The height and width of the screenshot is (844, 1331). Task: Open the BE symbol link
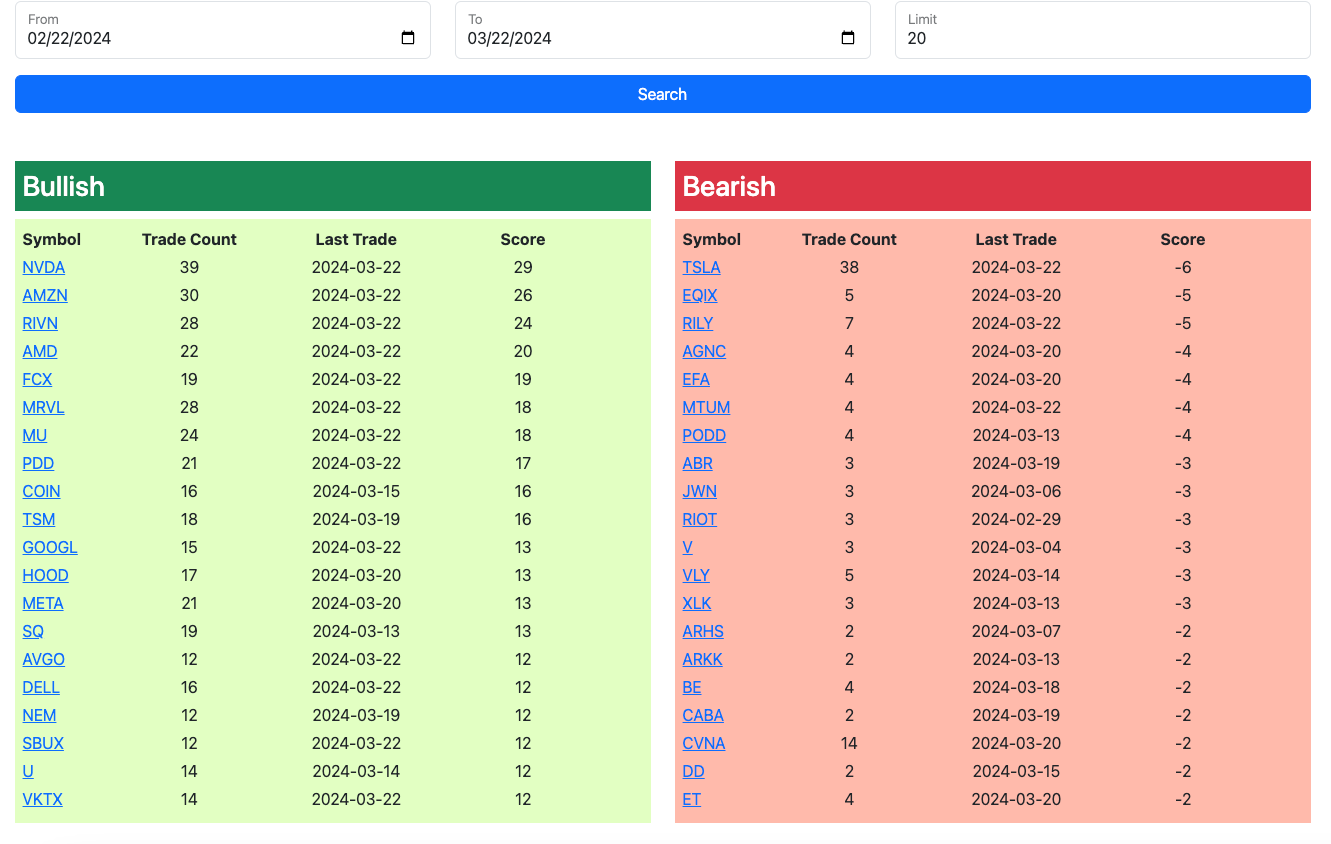coord(692,687)
